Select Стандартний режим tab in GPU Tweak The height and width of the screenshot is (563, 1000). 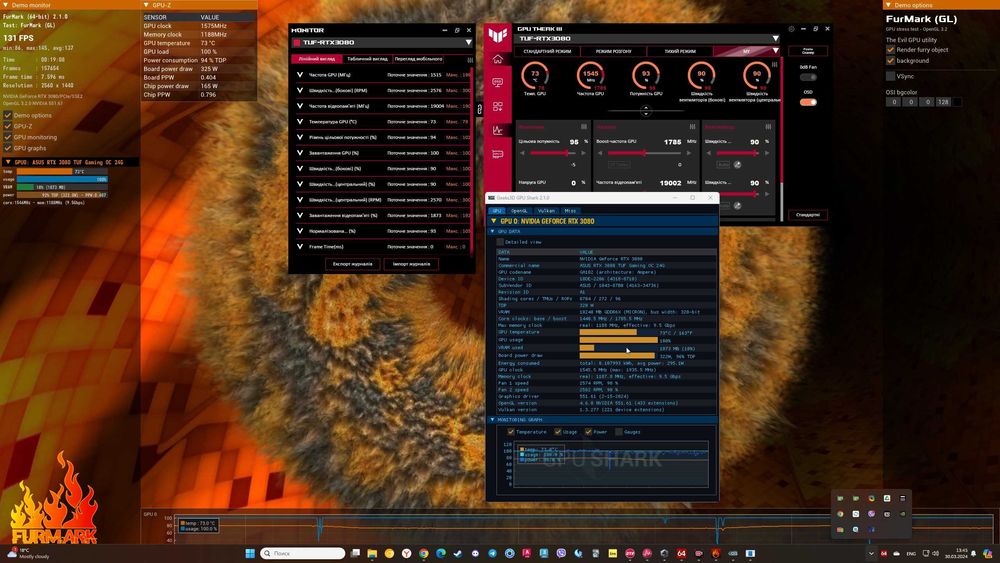pyautogui.click(x=547, y=51)
